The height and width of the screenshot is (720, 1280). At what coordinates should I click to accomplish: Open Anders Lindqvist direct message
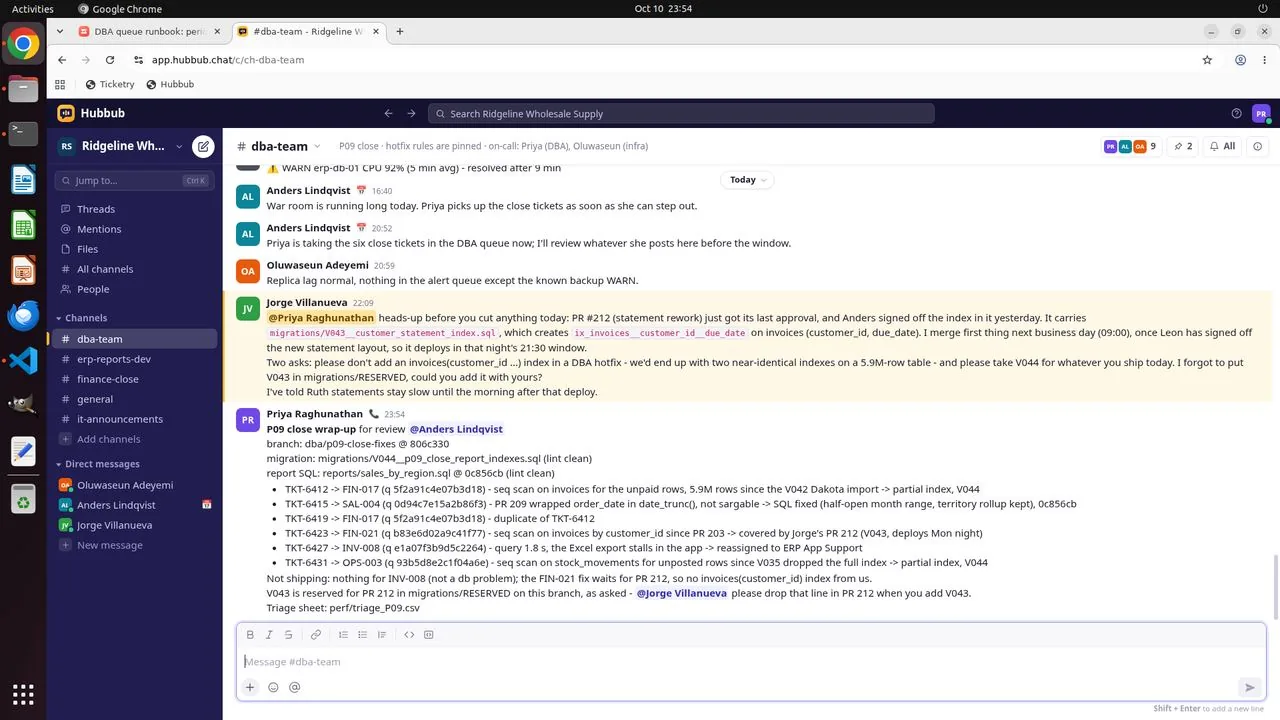pos(135,505)
